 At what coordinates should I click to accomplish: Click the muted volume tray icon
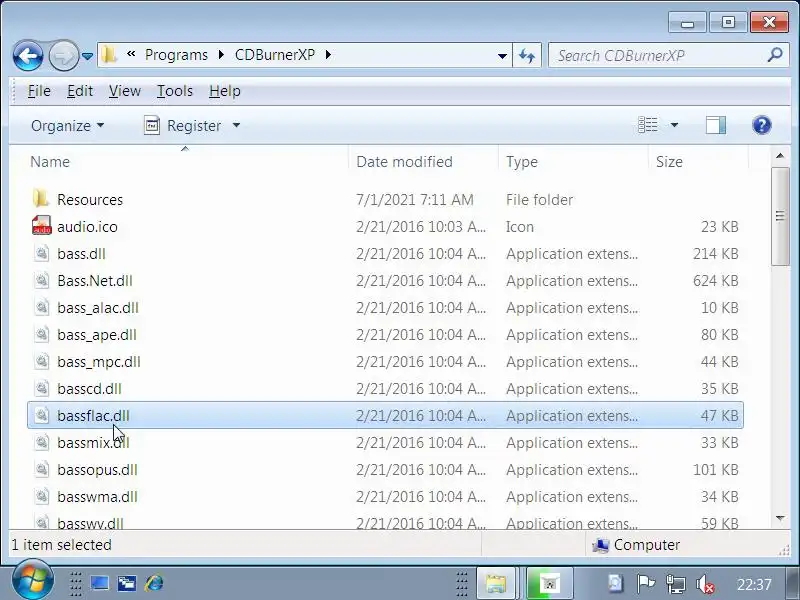tap(705, 585)
